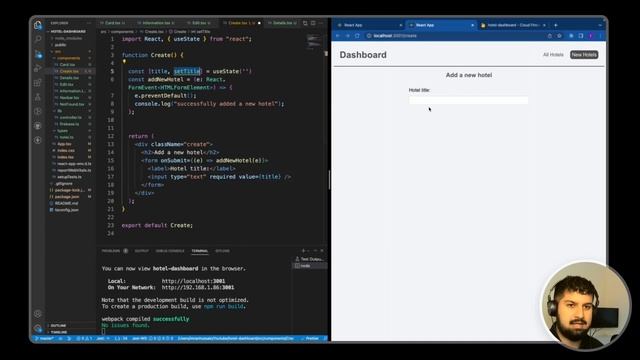Open the Details.tsx editor tab
The image size is (640, 360).
(x=282, y=23)
